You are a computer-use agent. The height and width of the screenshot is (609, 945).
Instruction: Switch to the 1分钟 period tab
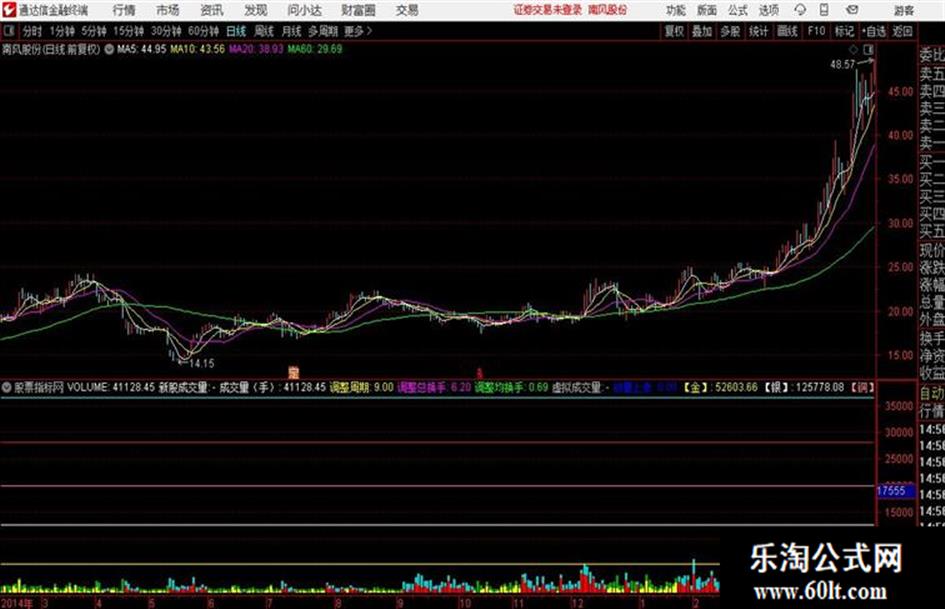62,31
